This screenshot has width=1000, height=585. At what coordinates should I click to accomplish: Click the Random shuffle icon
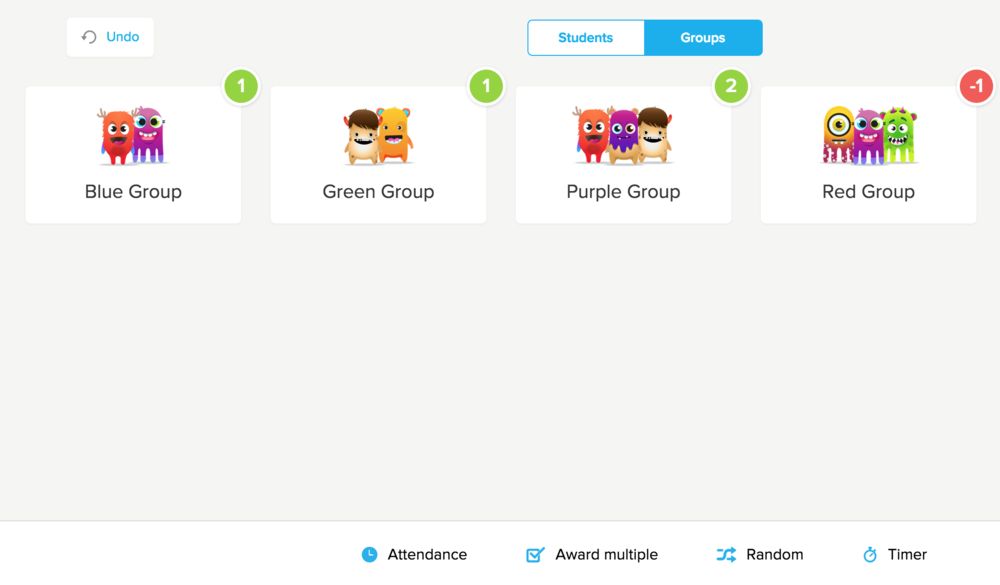(x=726, y=554)
